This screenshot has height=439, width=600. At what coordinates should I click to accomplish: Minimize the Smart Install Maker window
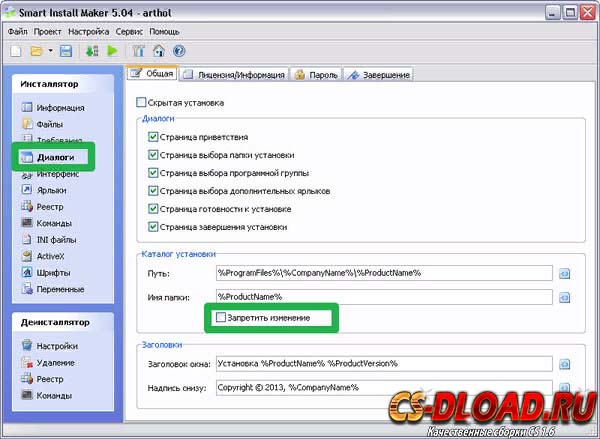[x=552, y=13]
